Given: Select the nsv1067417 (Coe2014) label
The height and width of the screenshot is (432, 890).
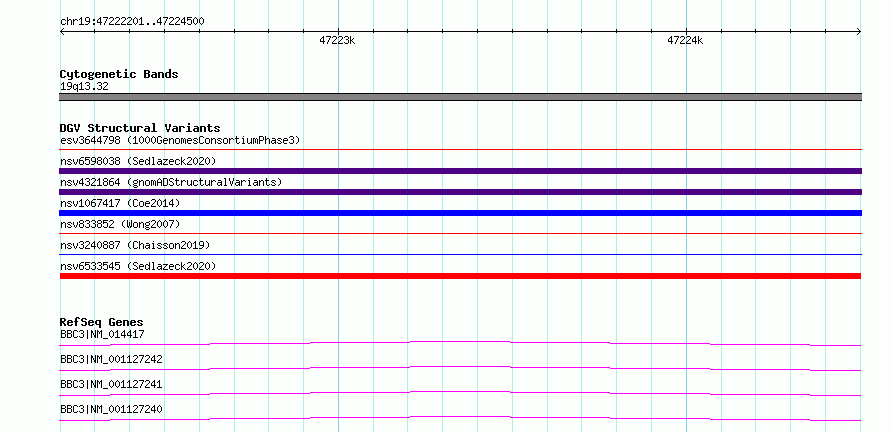Looking at the screenshot, I should click(120, 203).
